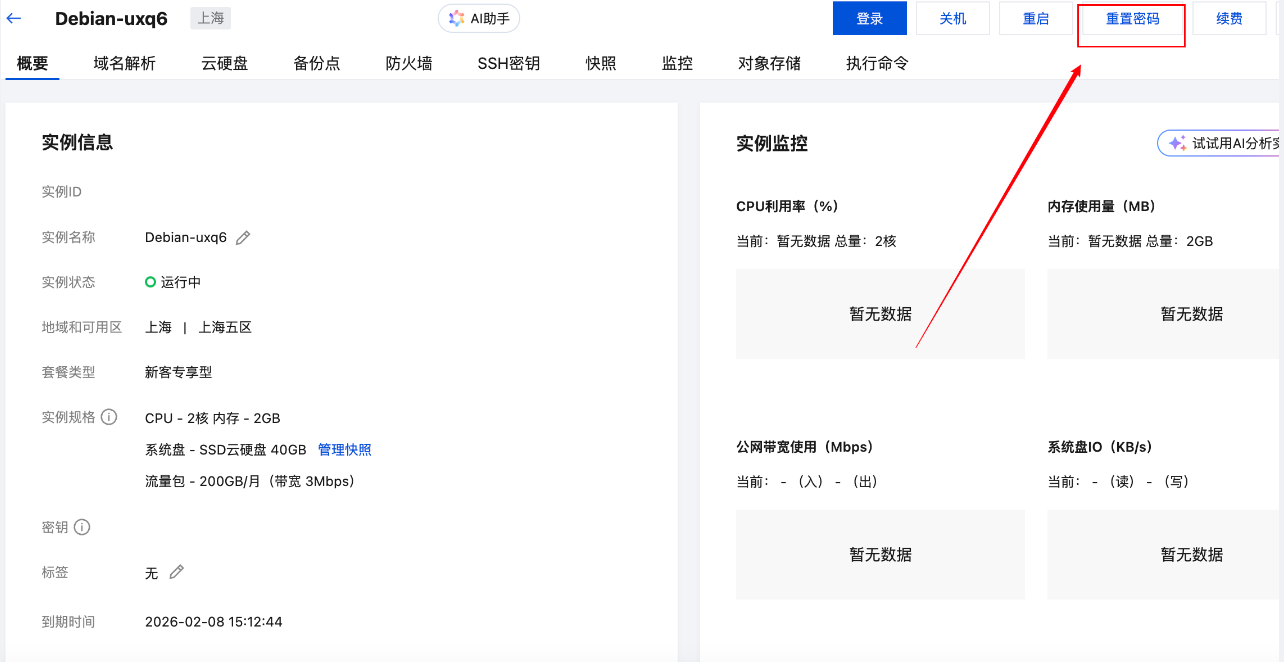Click the 关机 shutdown button

coord(952,18)
